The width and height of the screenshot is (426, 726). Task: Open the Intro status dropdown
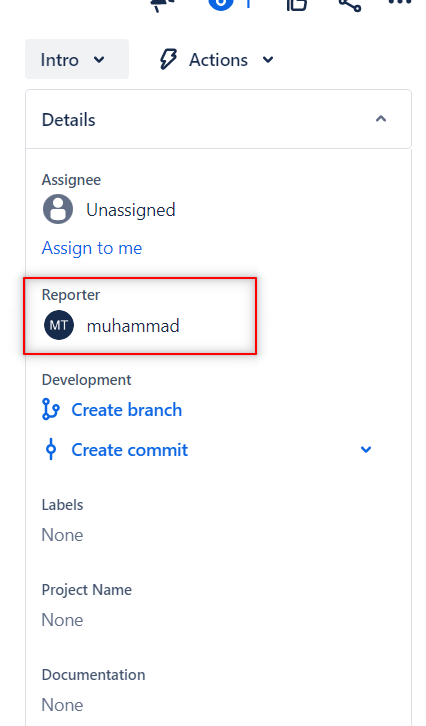click(77, 59)
